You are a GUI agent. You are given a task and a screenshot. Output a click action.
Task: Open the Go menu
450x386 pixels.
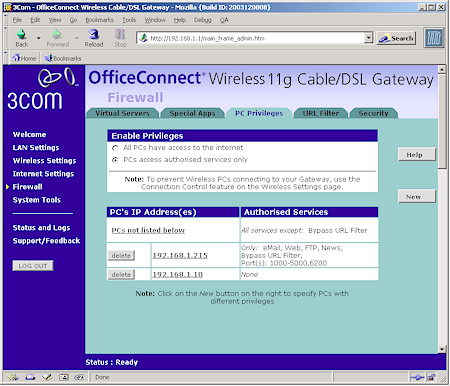pos(73,20)
